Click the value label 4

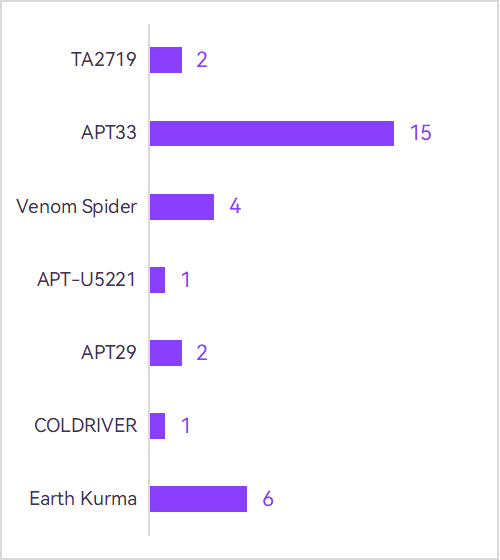coord(235,206)
